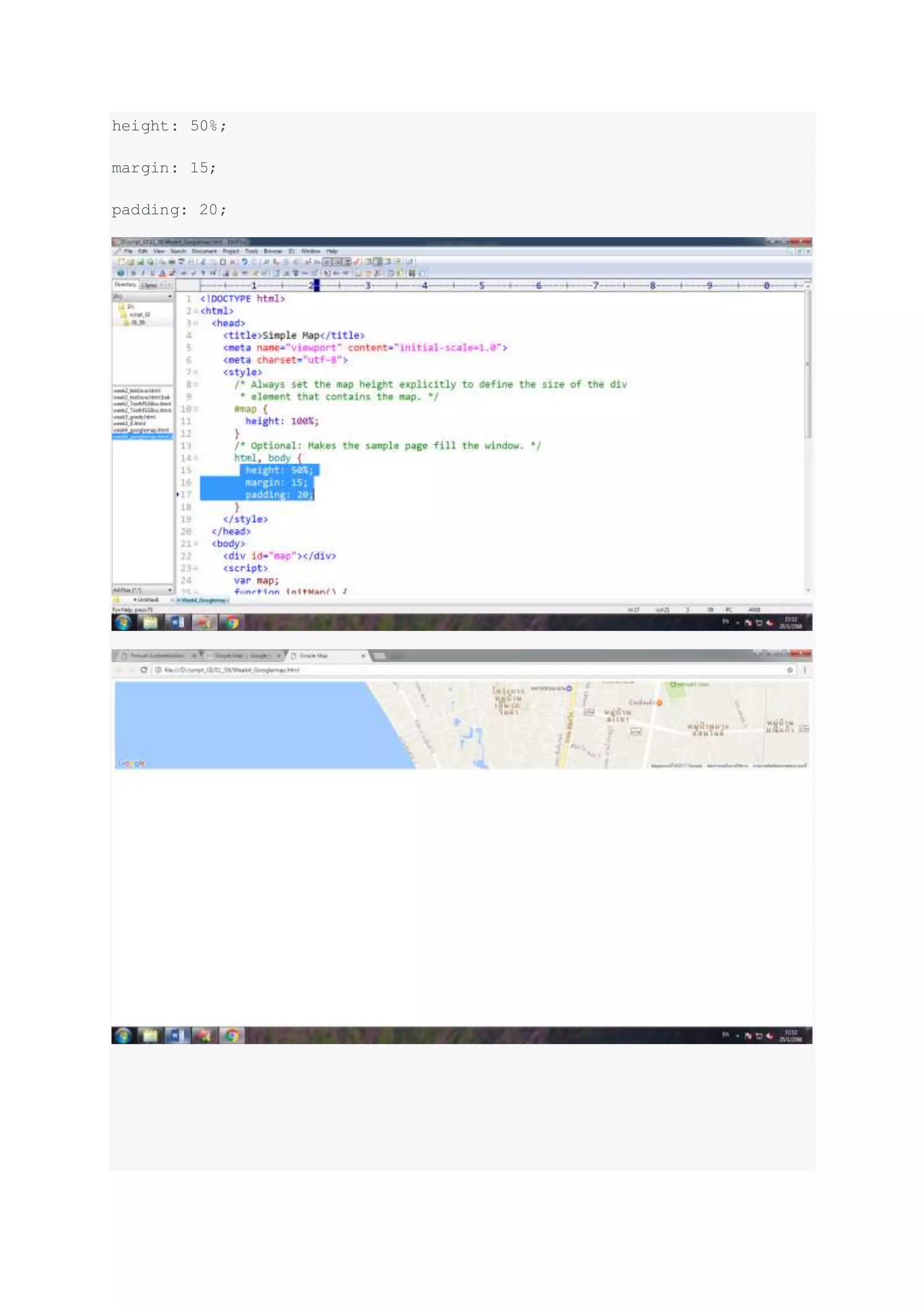The height and width of the screenshot is (1307, 924).
Task: Open Word from the upper taskbar
Action: click(177, 623)
